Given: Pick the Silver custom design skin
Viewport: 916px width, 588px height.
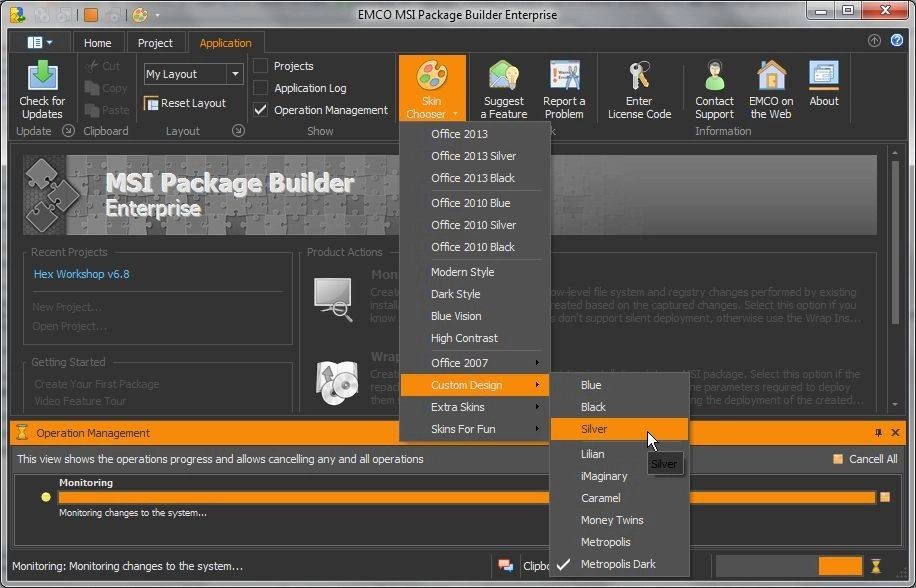Looking at the screenshot, I should point(619,429).
